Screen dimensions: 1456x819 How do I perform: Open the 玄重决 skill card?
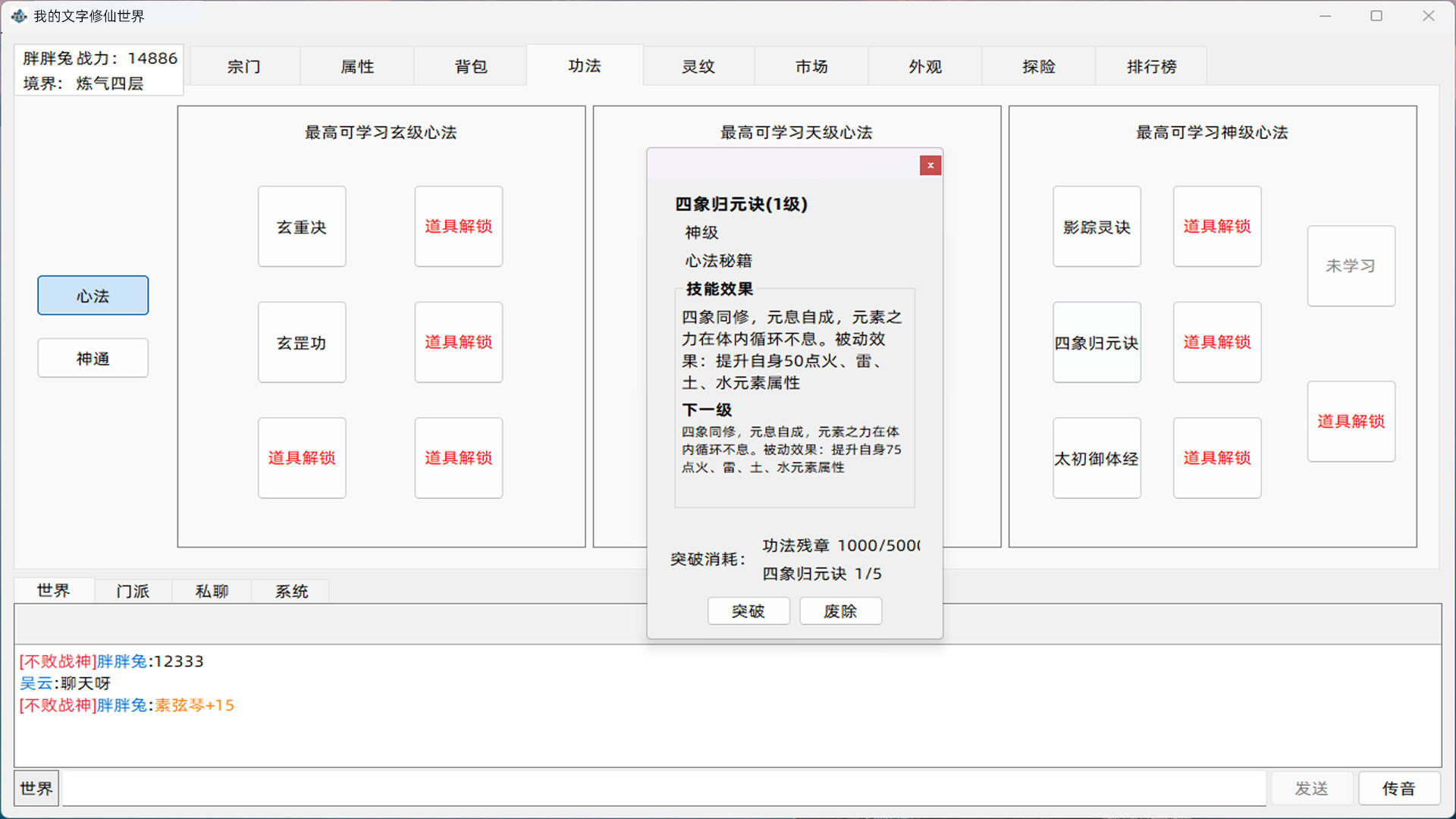click(x=301, y=226)
